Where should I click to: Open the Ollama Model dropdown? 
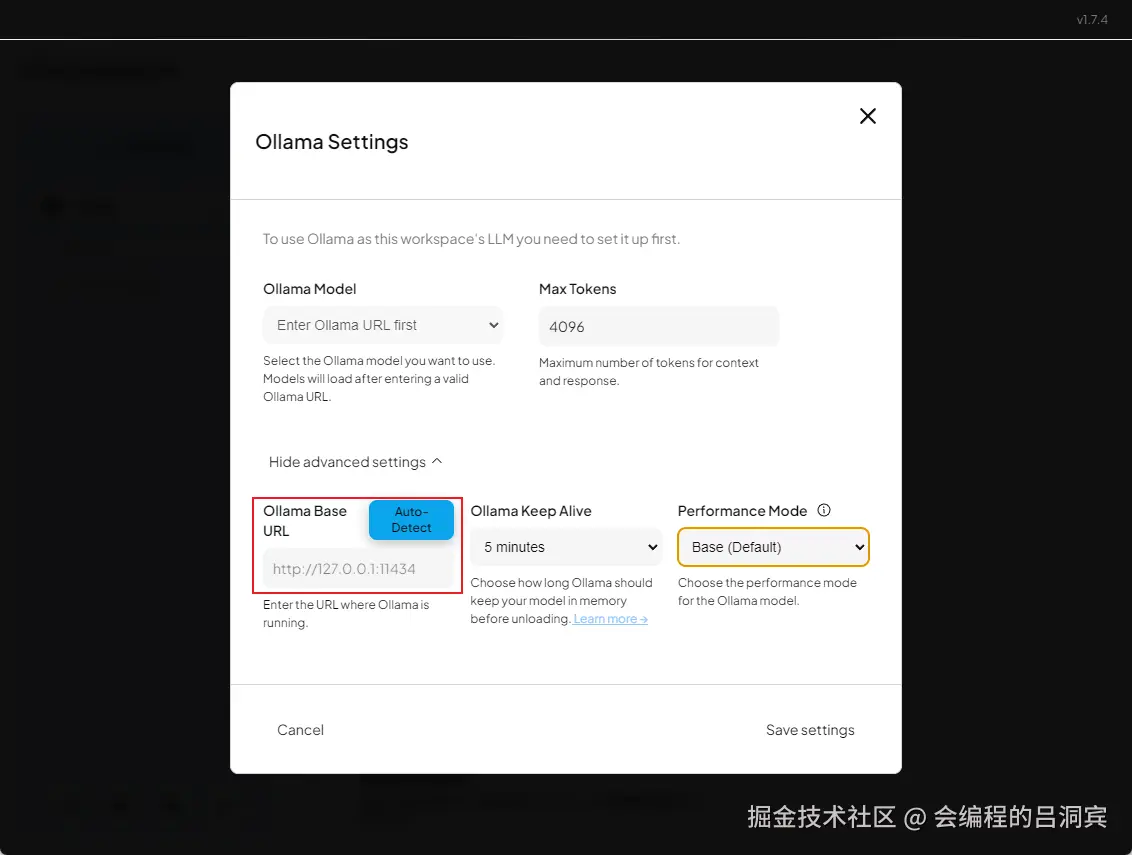(x=383, y=325)
